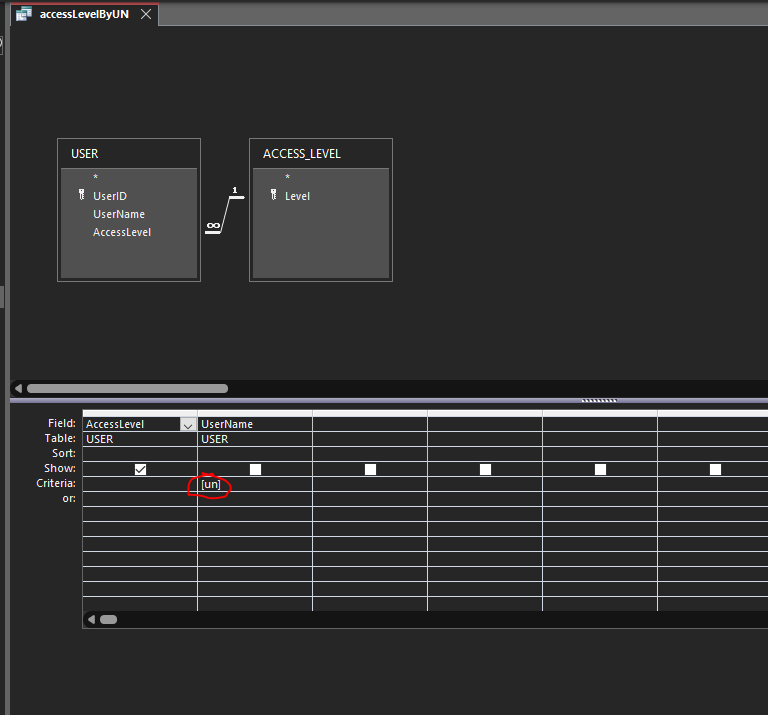Click the [un] criteria cell
Image resolution: width=768 pixels, height=715 pixels.
click(255, 484)
